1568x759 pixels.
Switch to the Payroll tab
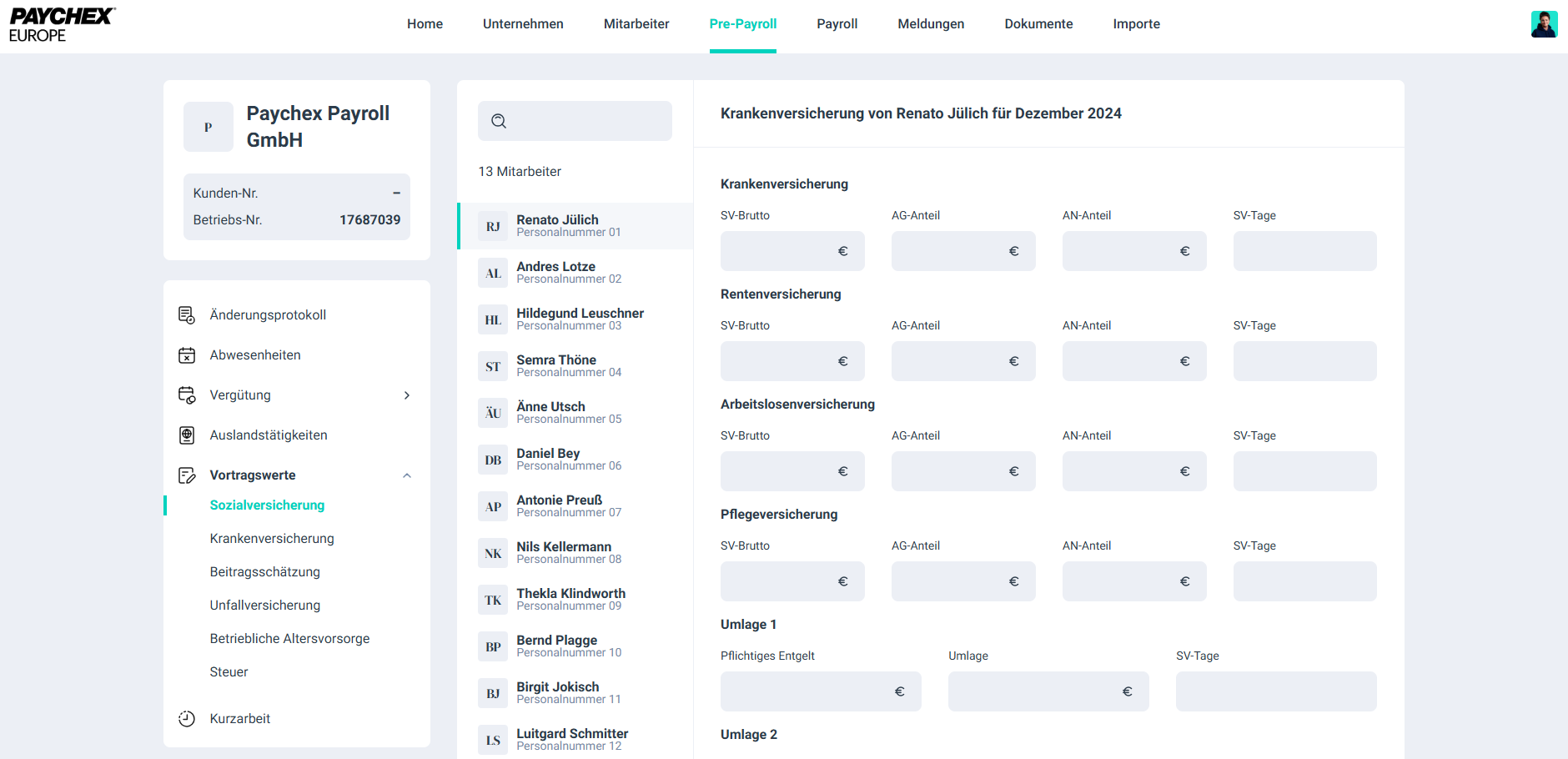[x=837, y=24]
